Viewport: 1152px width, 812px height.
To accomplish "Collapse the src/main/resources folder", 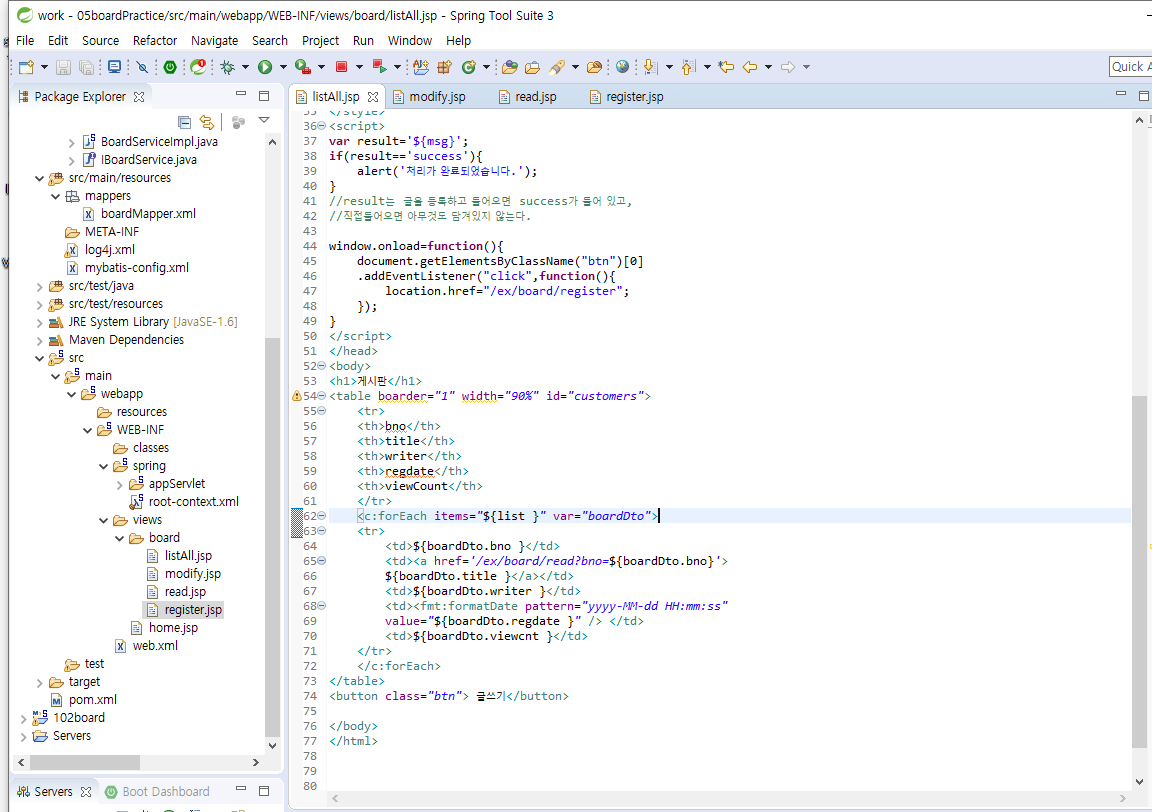I will point(39,178).
